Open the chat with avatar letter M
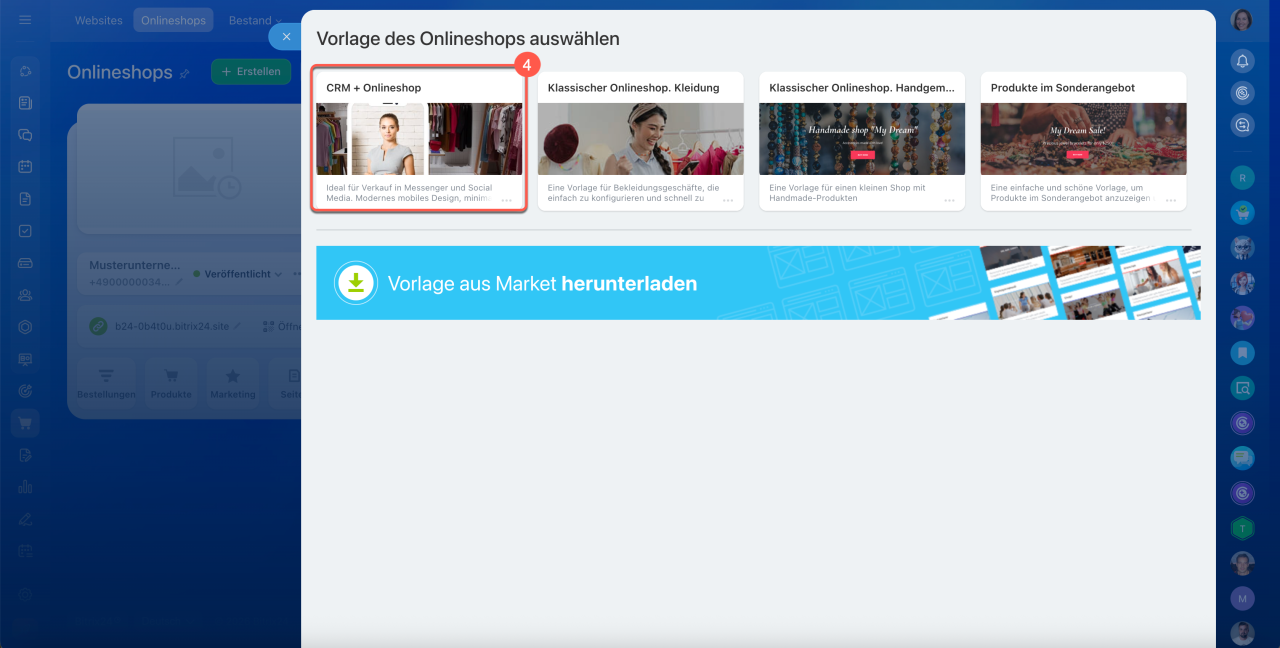Viewport: 1280px width, 648px height. point(1242,598)
